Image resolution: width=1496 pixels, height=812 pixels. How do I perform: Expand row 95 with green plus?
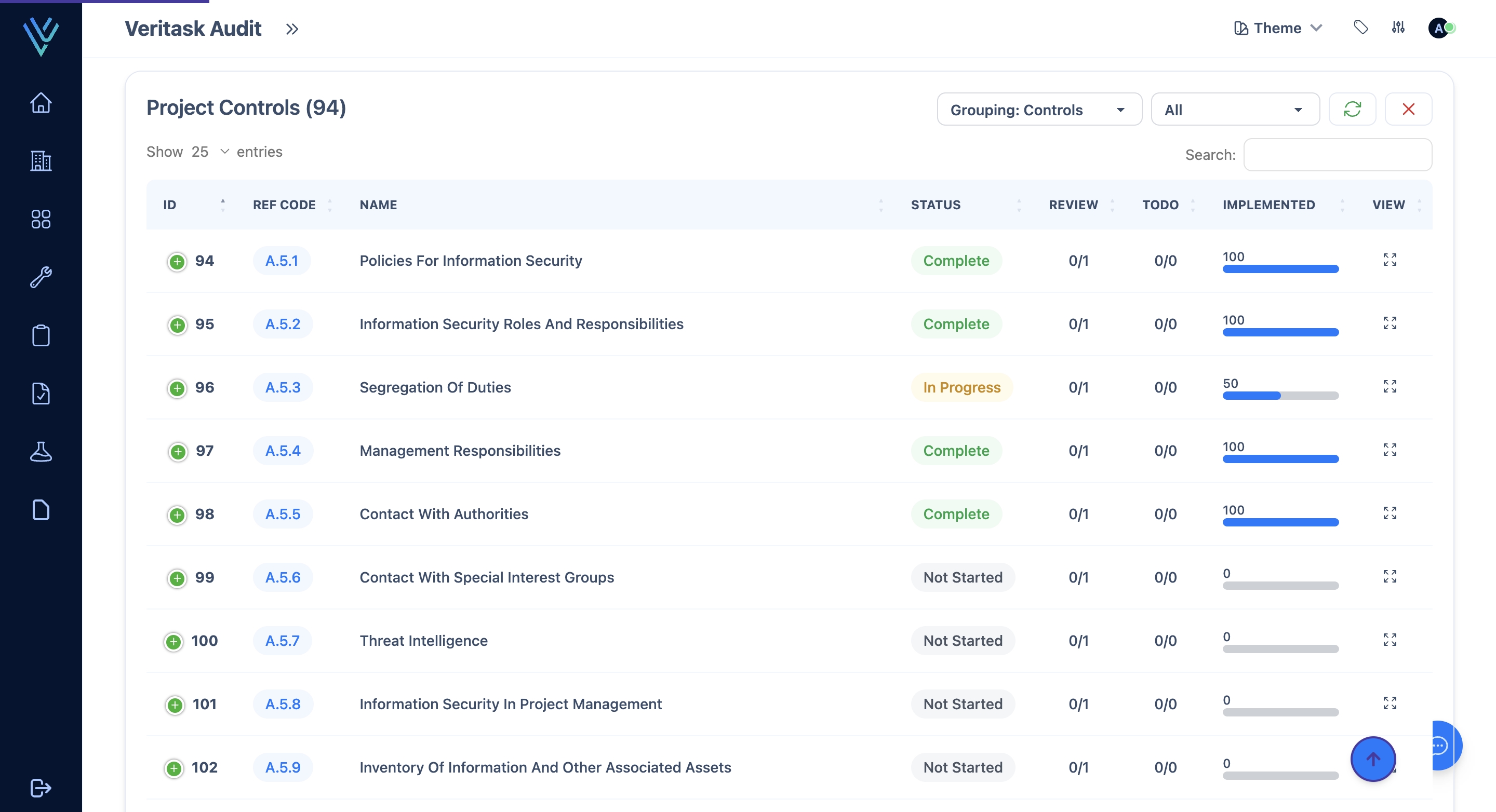tap(177, 325)
